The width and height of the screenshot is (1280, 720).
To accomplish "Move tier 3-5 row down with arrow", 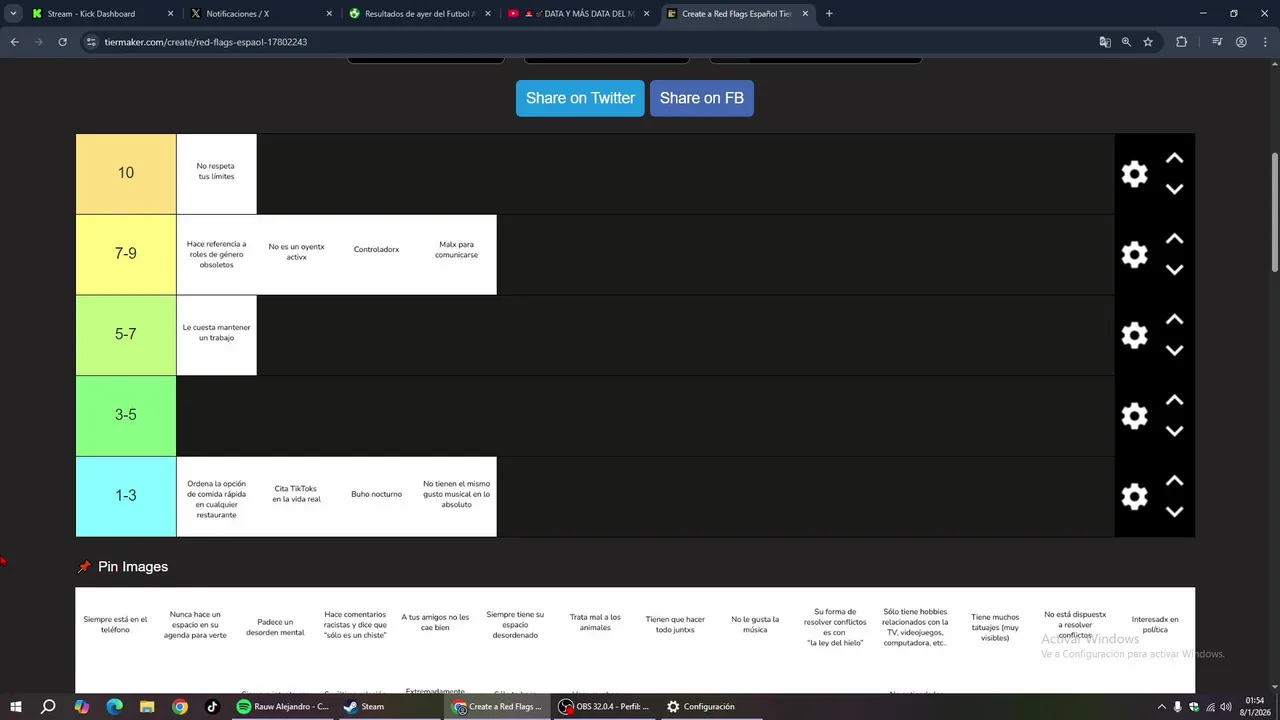I will (x=1175, y=431).
